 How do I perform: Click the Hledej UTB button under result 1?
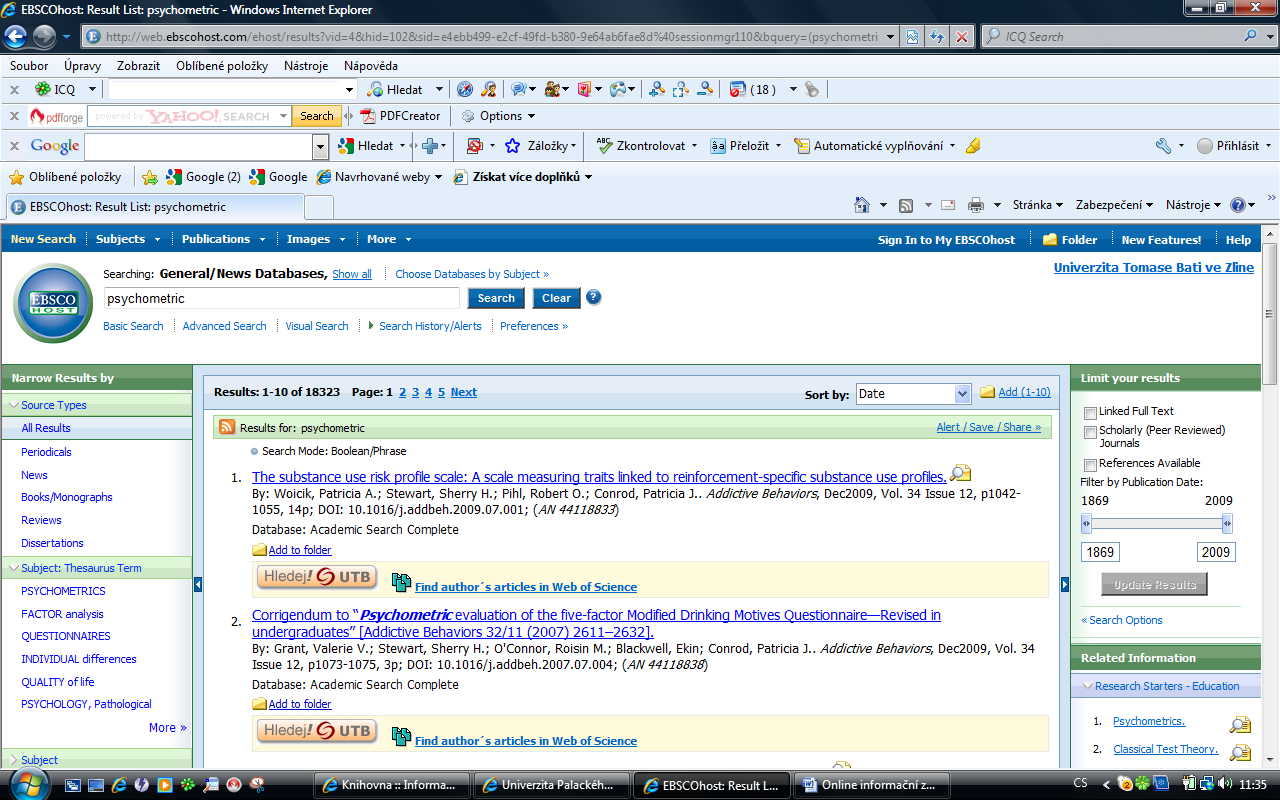(x=317, y=577)
